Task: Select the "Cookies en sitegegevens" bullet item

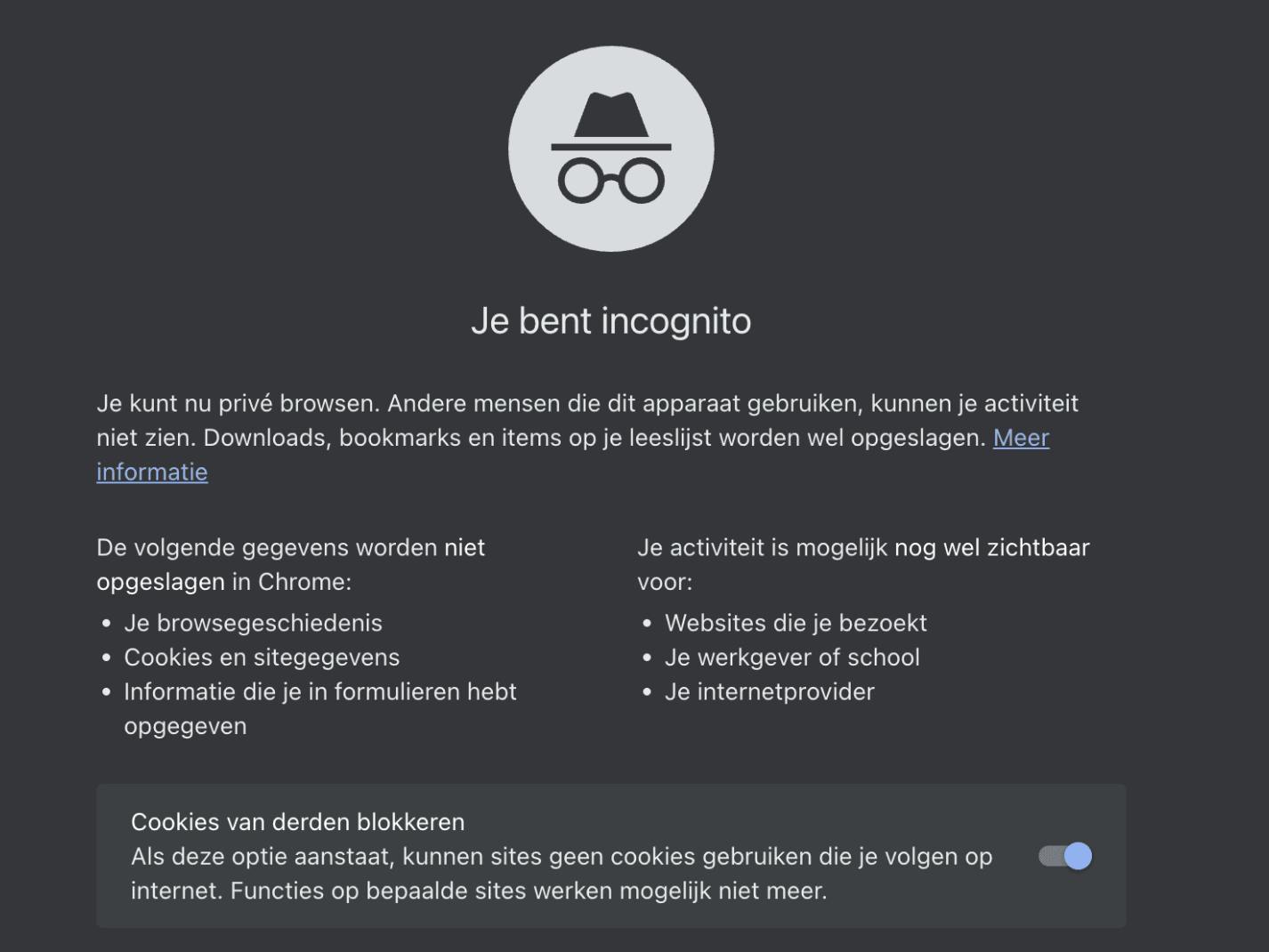Action: pos(262,658)
